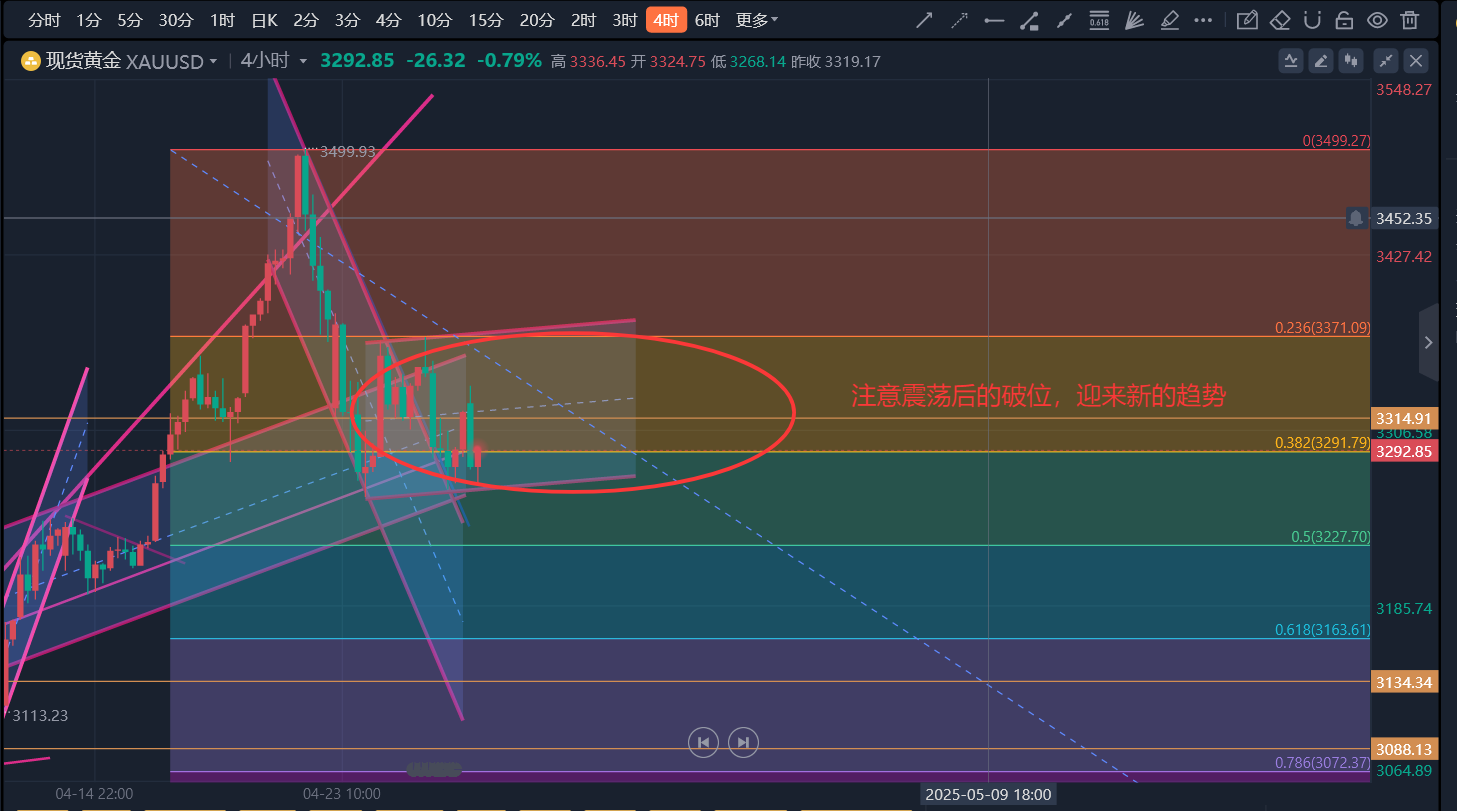This screenshot has width=1457, height=811.
Task: Click the alert bell at 3452.35
Action: coord(1356,218)
